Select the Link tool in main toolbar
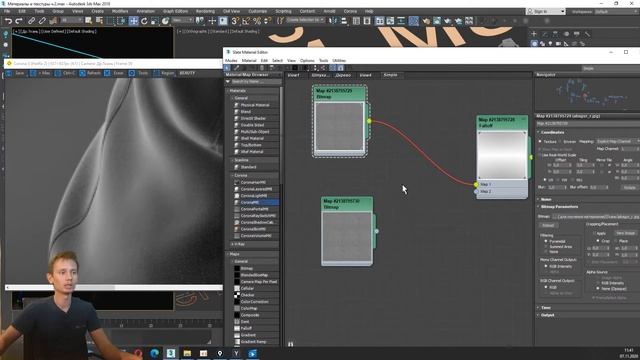Image resolution: width=640 pixels, height=360 pixels. (31, 21)
